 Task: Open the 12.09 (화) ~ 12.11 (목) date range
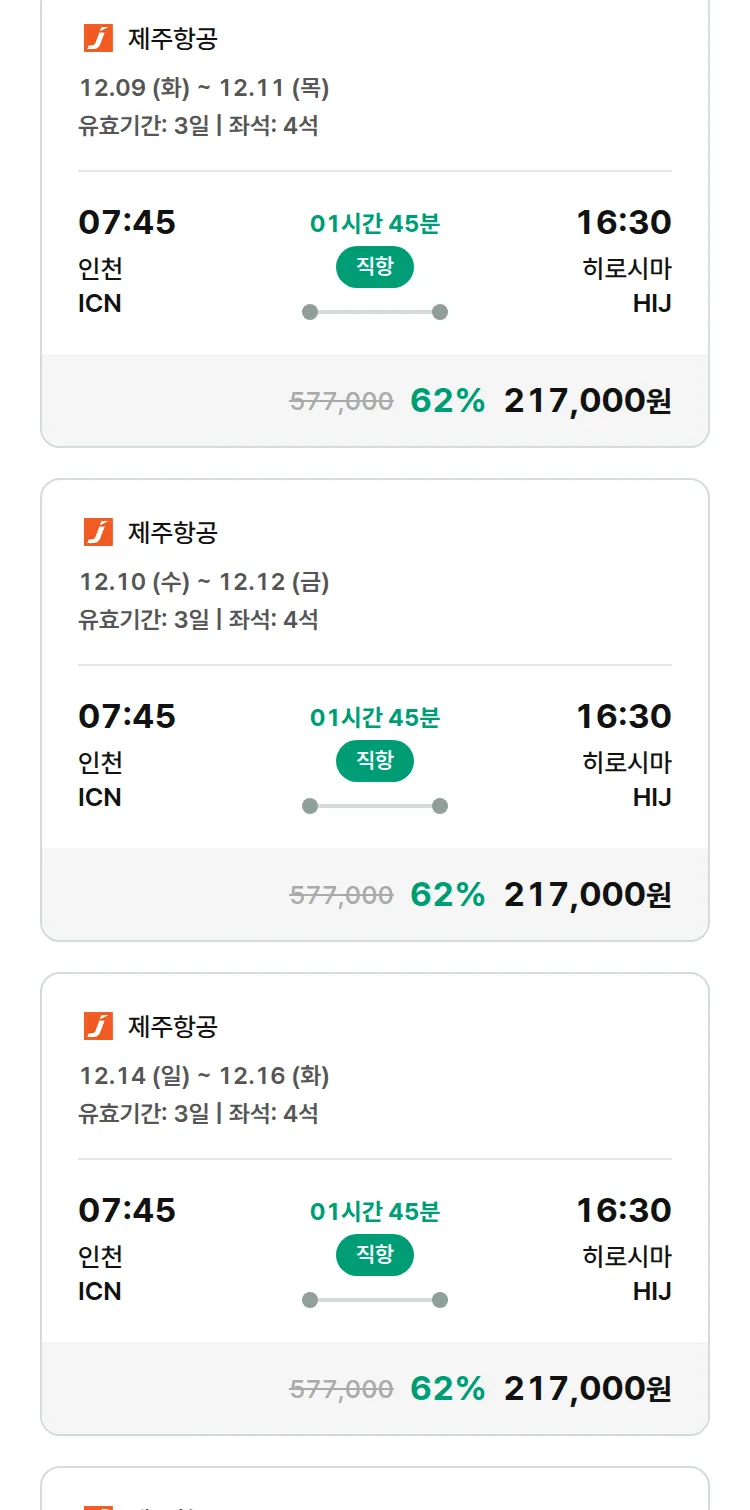coord(204,88)
